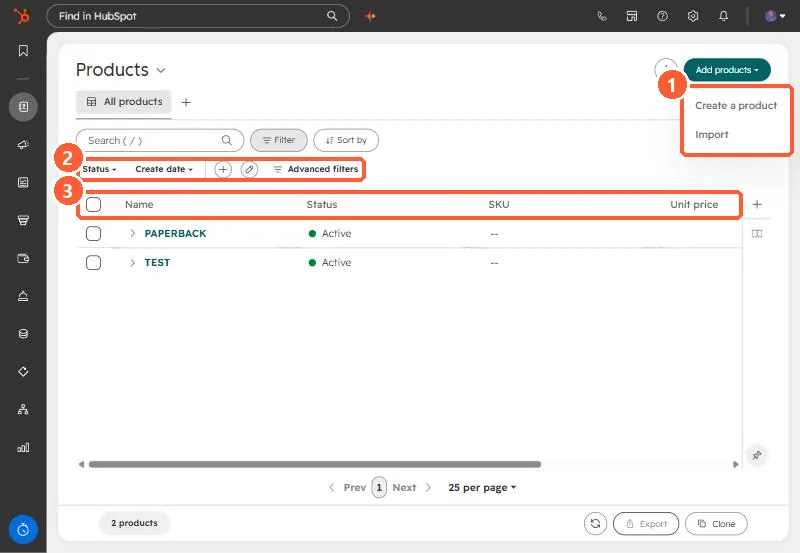The height and width of the screenshot is (553, 800).
Task: Select all products header checkbox
Action: pyautogui.click(x=93, y=205)
